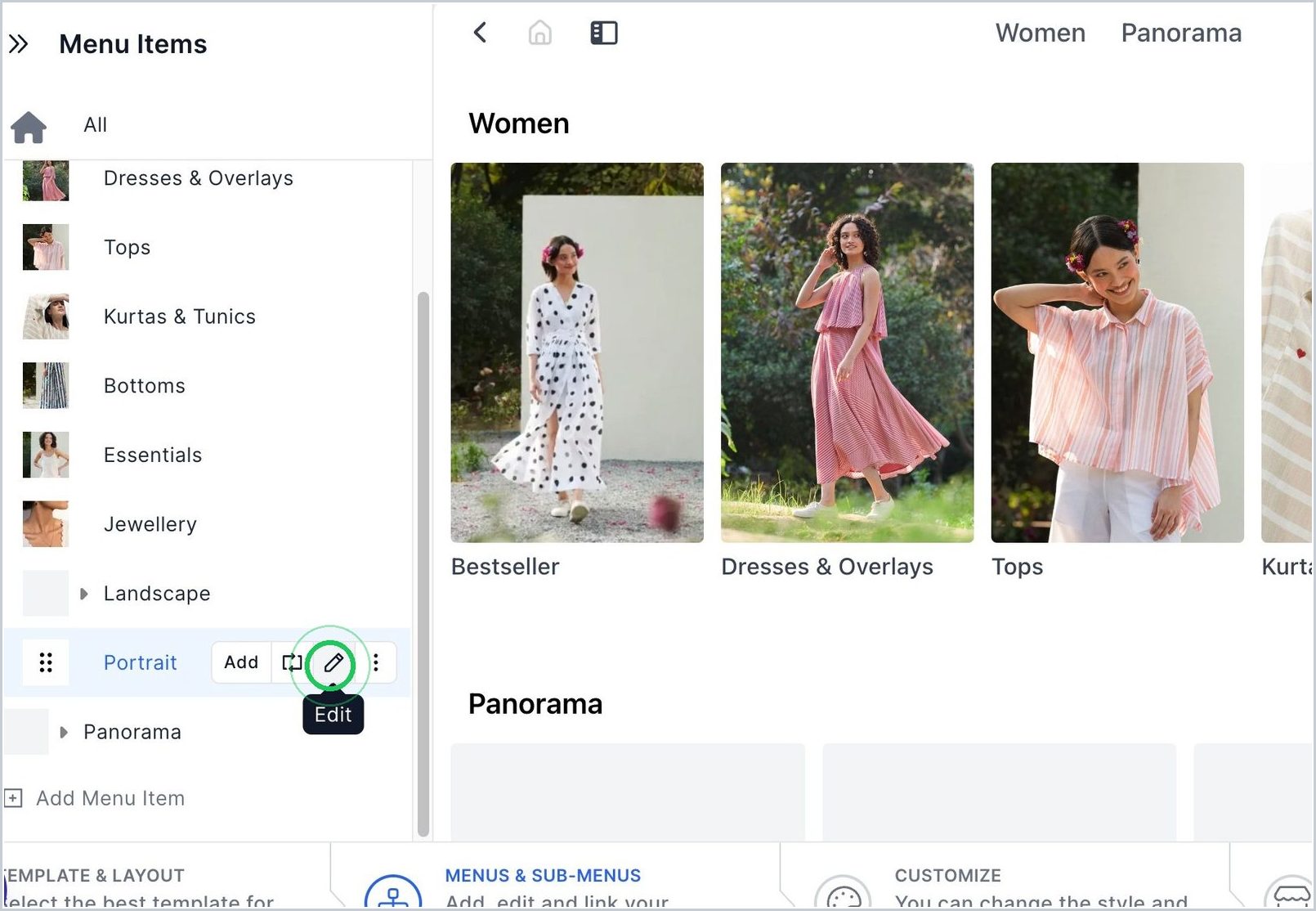Image resolution: width=1316 pixels, height=911 pixels.
Task: Select Jewellery menu item
Action: 150,524
